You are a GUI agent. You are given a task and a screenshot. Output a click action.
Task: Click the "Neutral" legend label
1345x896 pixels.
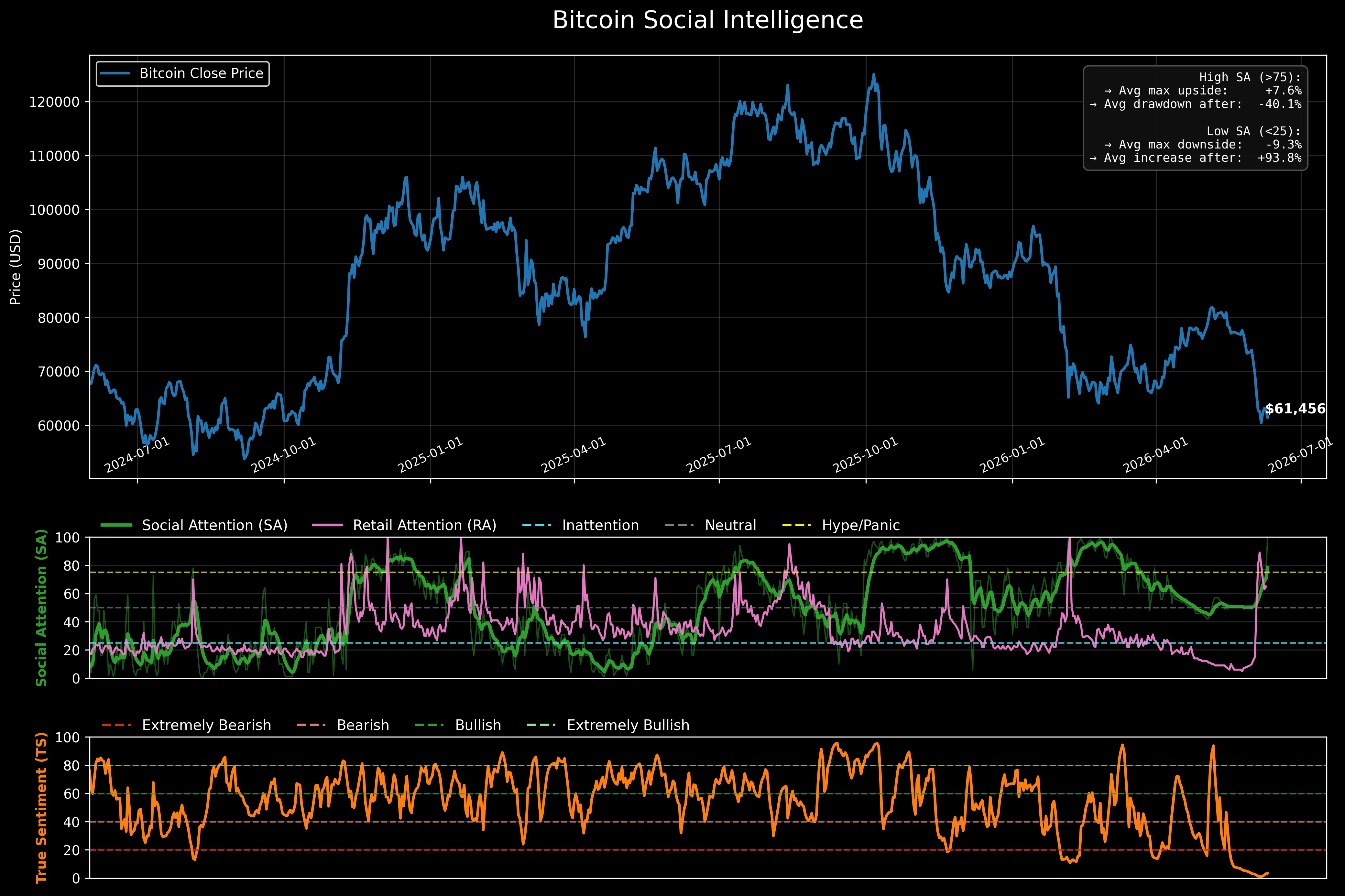coord(730,526)
